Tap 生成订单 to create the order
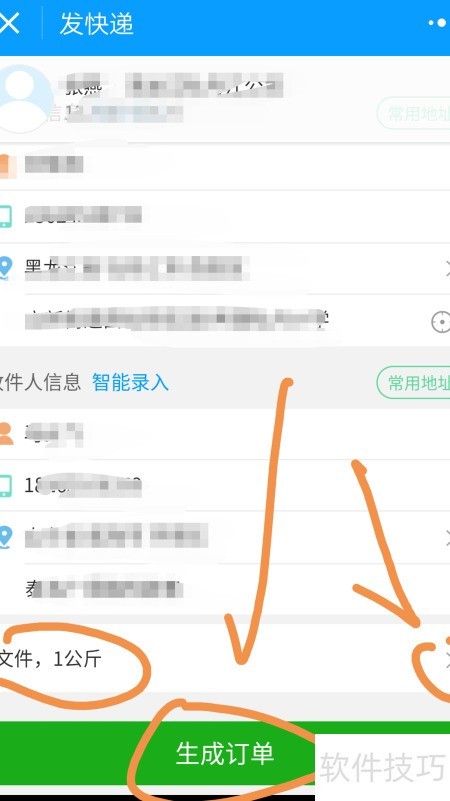 tap(225, 753)
